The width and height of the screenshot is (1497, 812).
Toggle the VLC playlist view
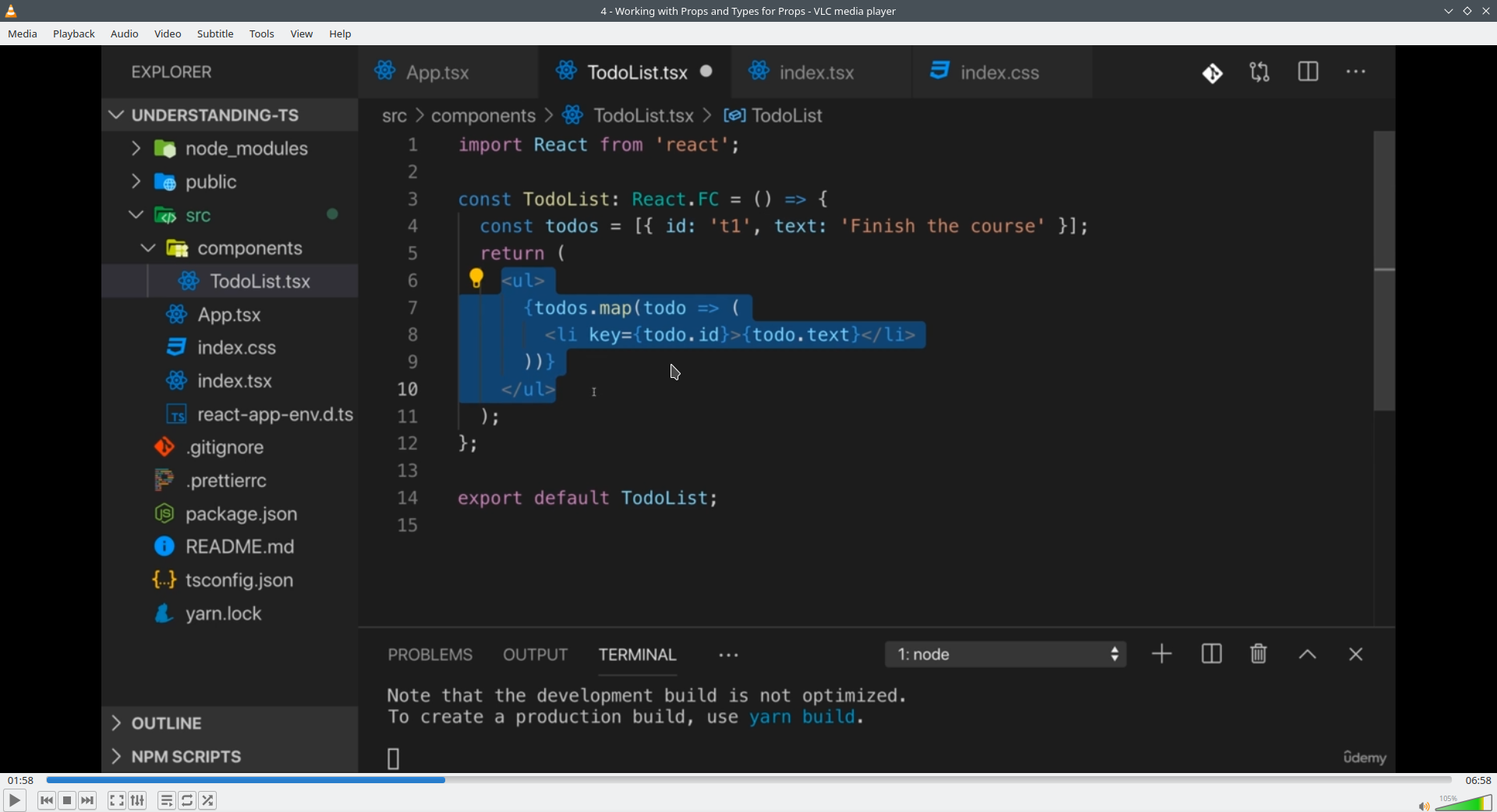coord(167,800)
